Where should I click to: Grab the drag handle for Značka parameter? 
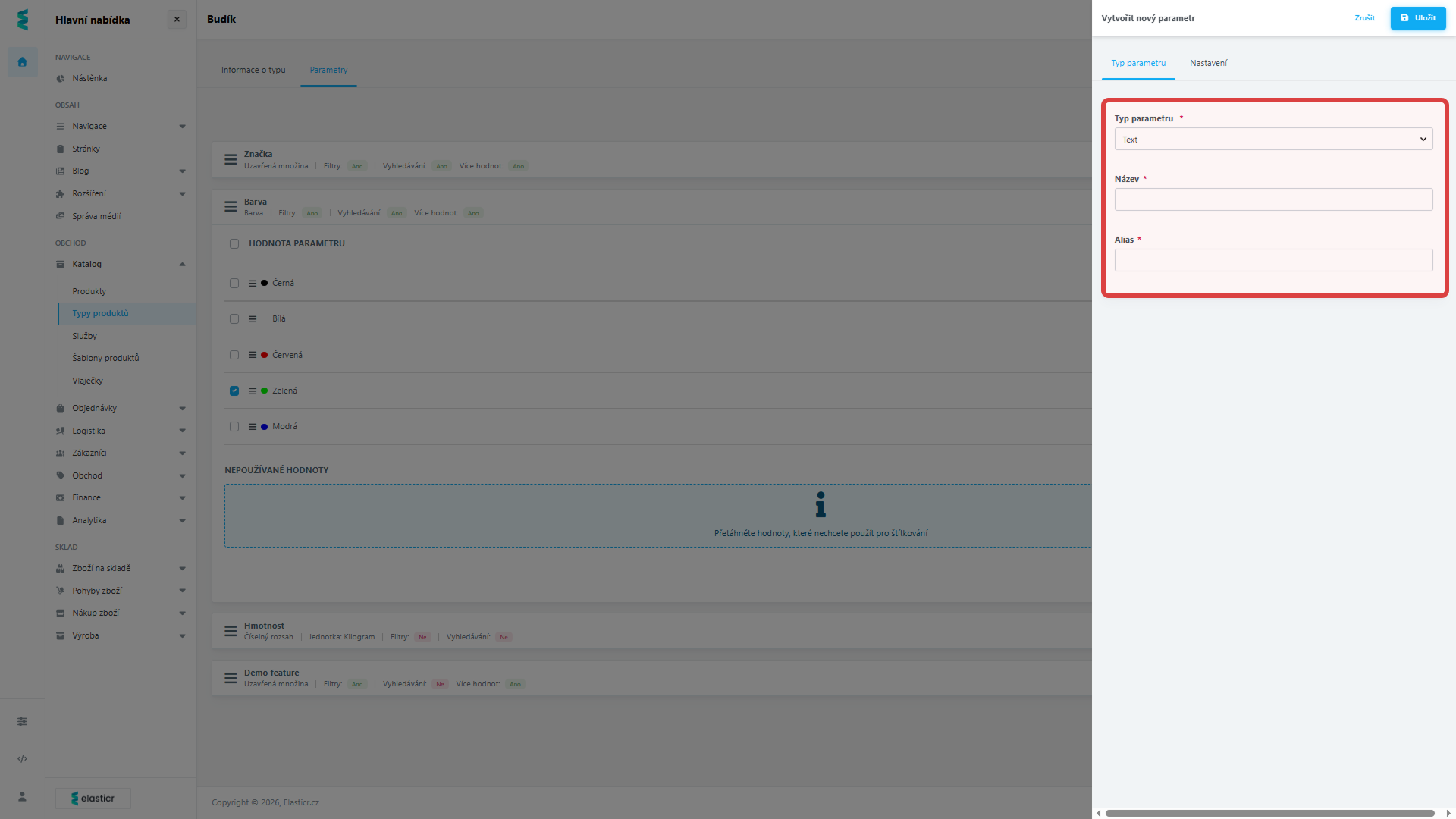tap(231, 159)
